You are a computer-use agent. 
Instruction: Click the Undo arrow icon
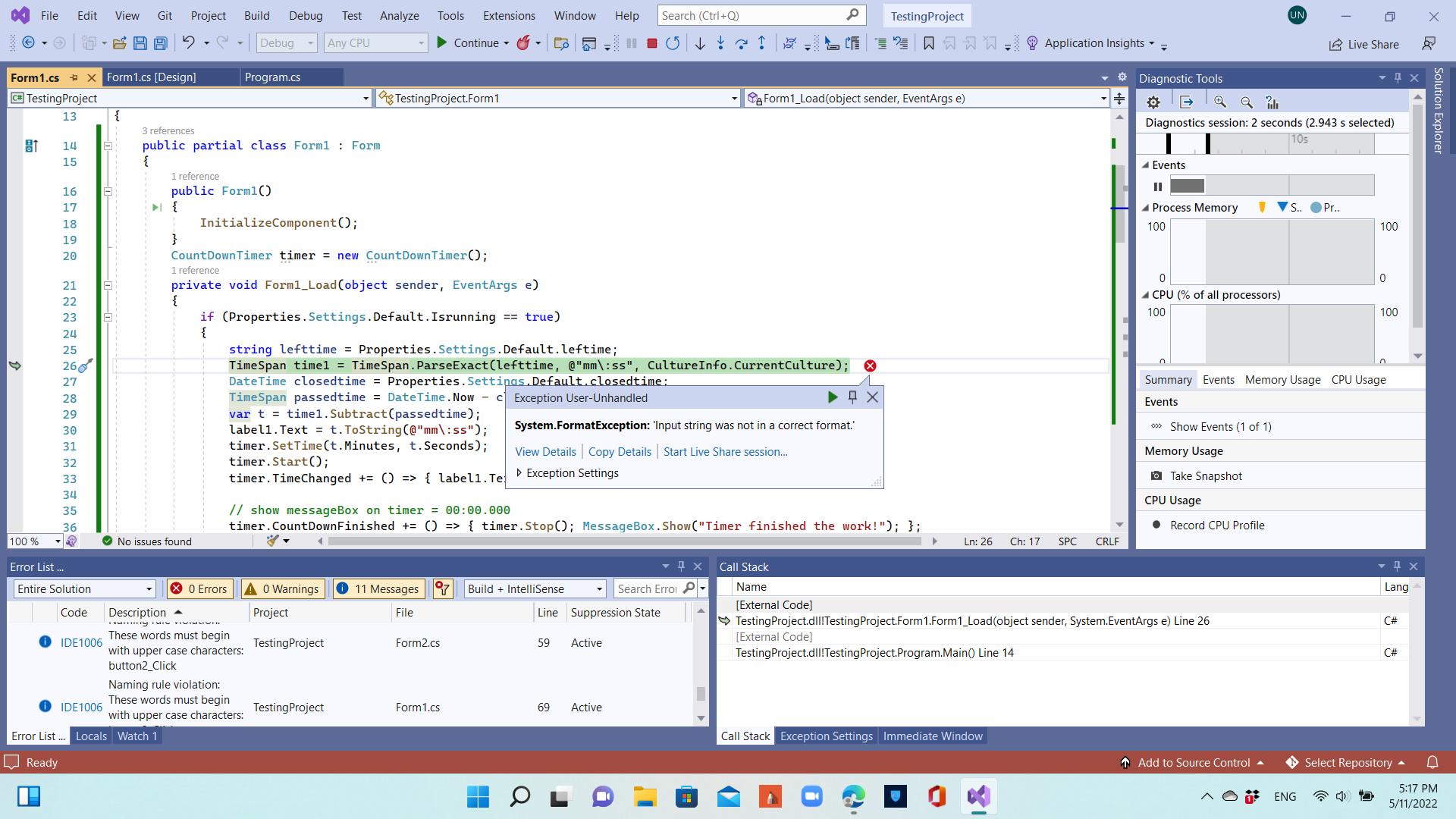[188, 42]
